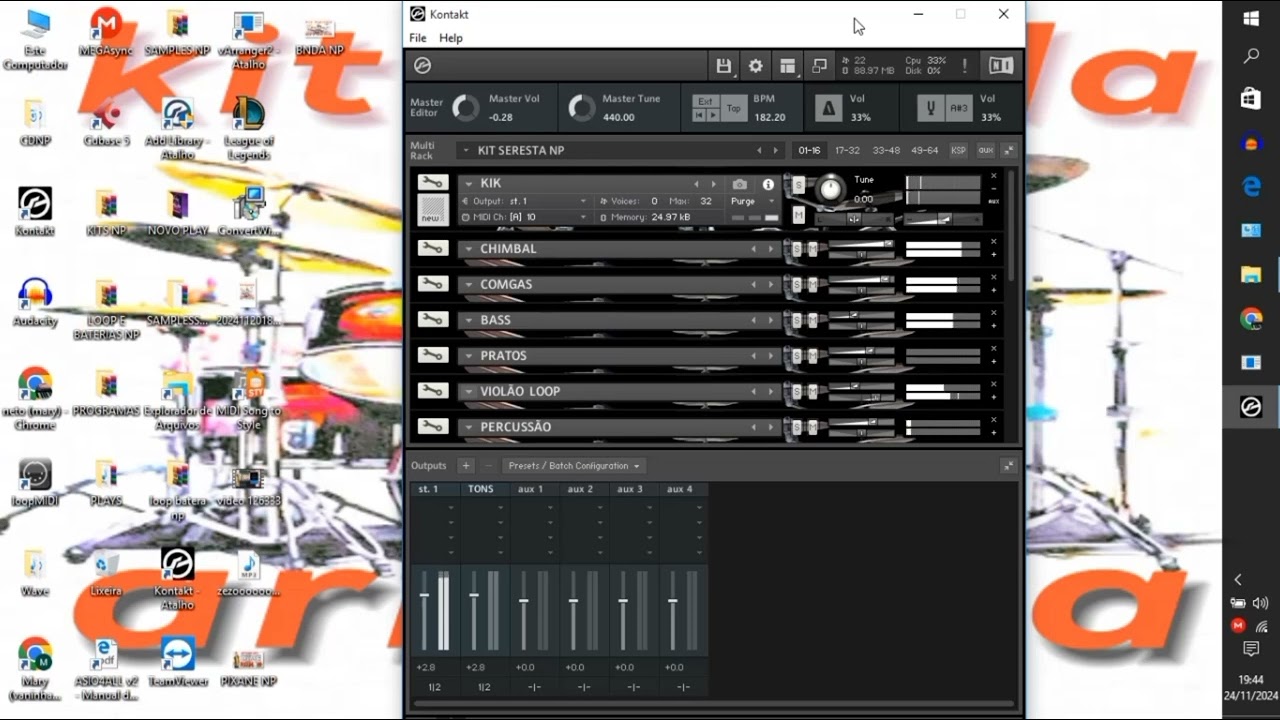
Task: Open the CHIMBAL instrument dropdown arrow
Action: 467,249
